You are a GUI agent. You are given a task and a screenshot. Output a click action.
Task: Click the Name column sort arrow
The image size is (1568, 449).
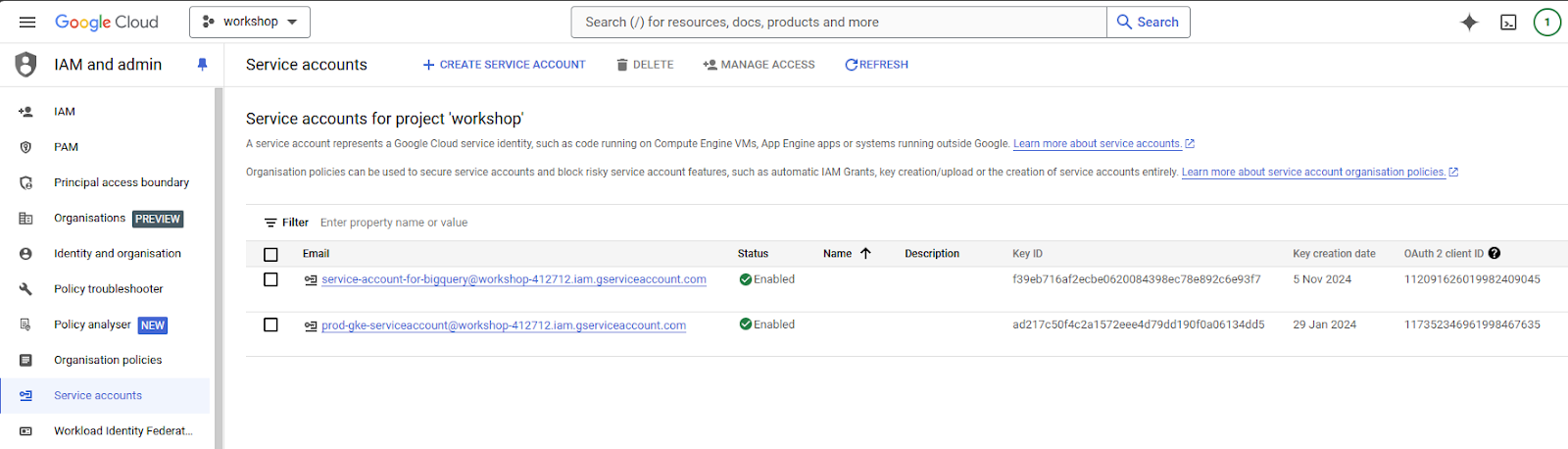[x=865, y=253]
